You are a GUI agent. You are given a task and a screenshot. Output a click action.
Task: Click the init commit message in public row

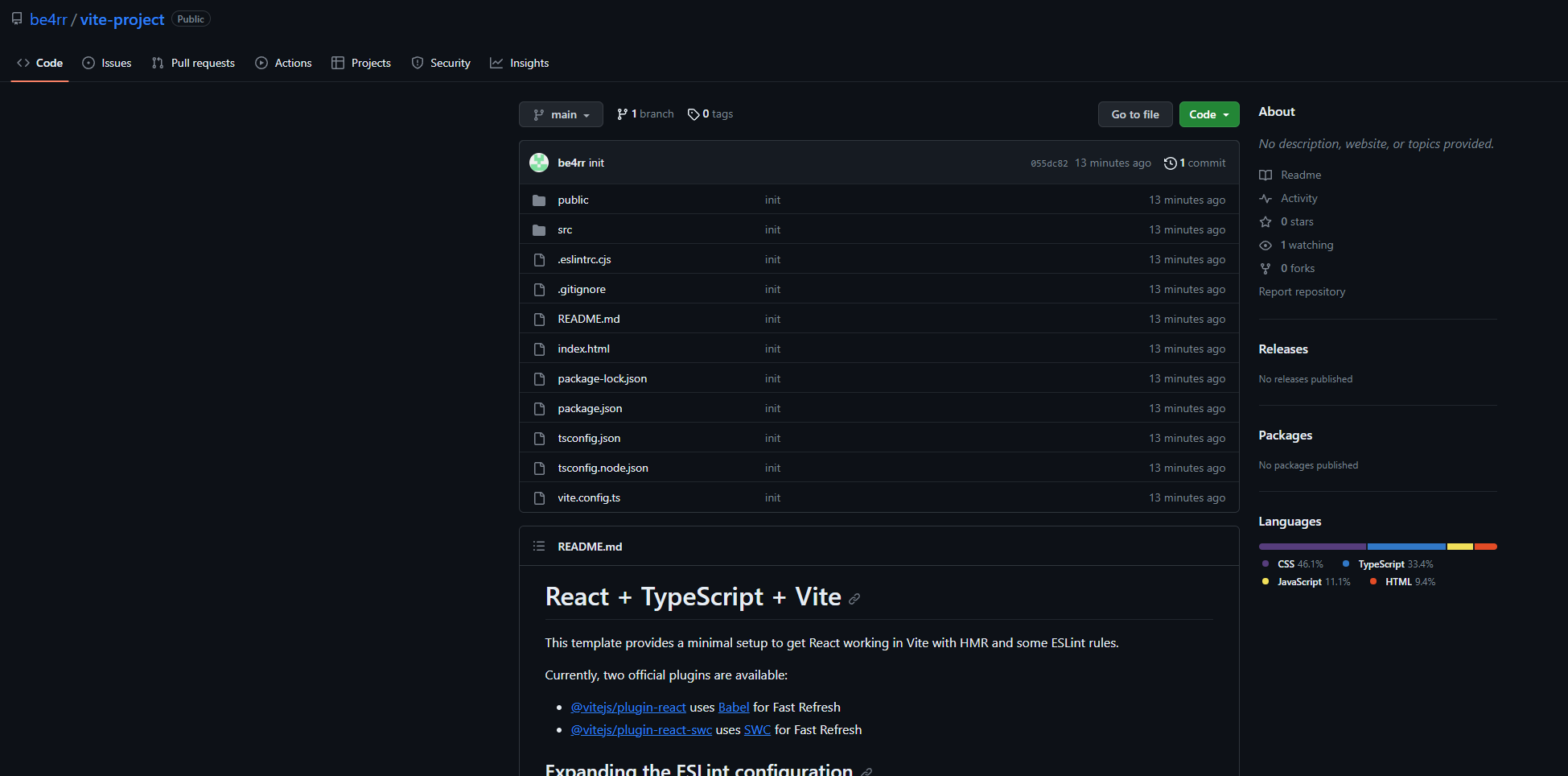pyautogui.click(x=772, y=200)
